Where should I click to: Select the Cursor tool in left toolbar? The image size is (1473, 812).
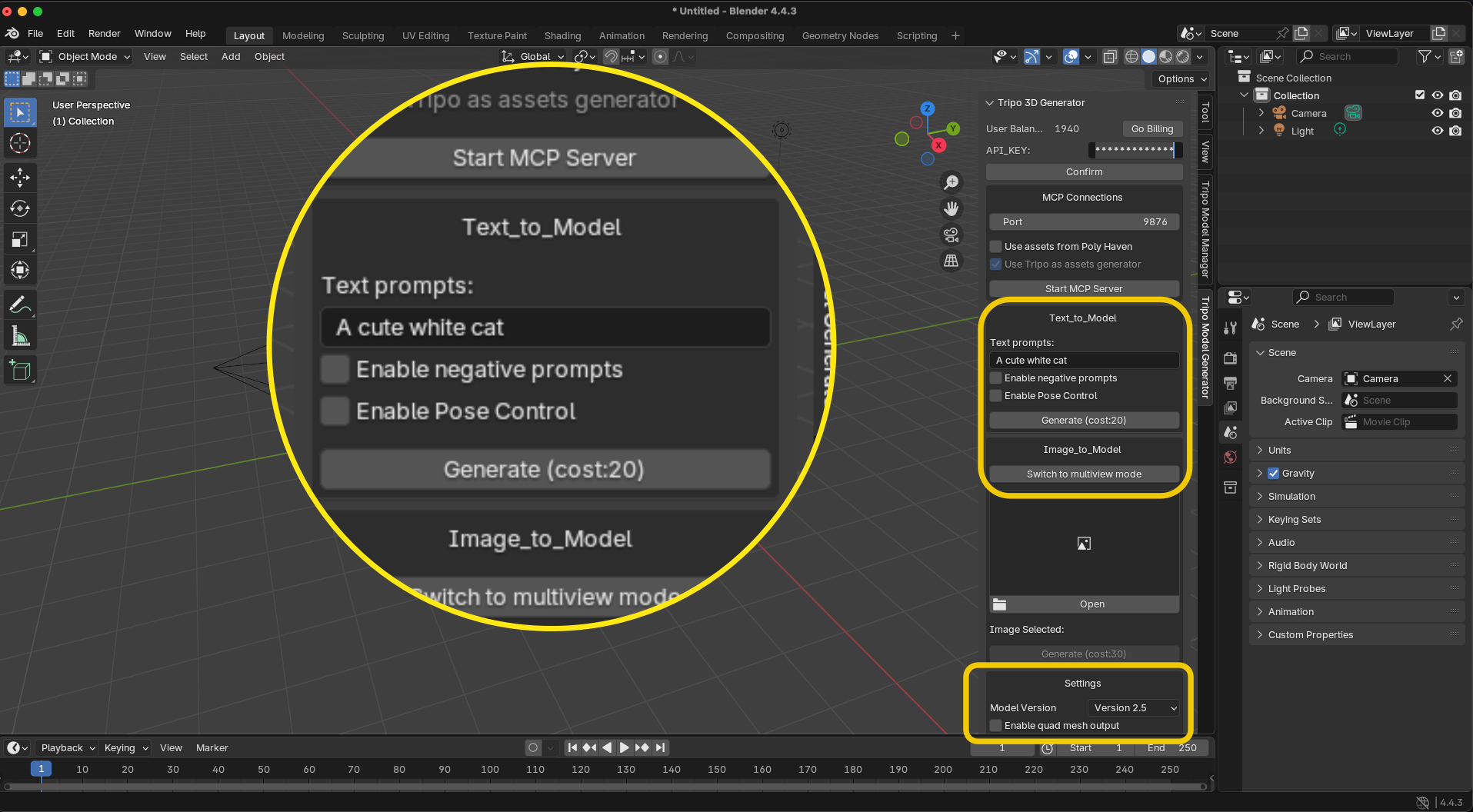pyautogui.click(x=20, y=143)
